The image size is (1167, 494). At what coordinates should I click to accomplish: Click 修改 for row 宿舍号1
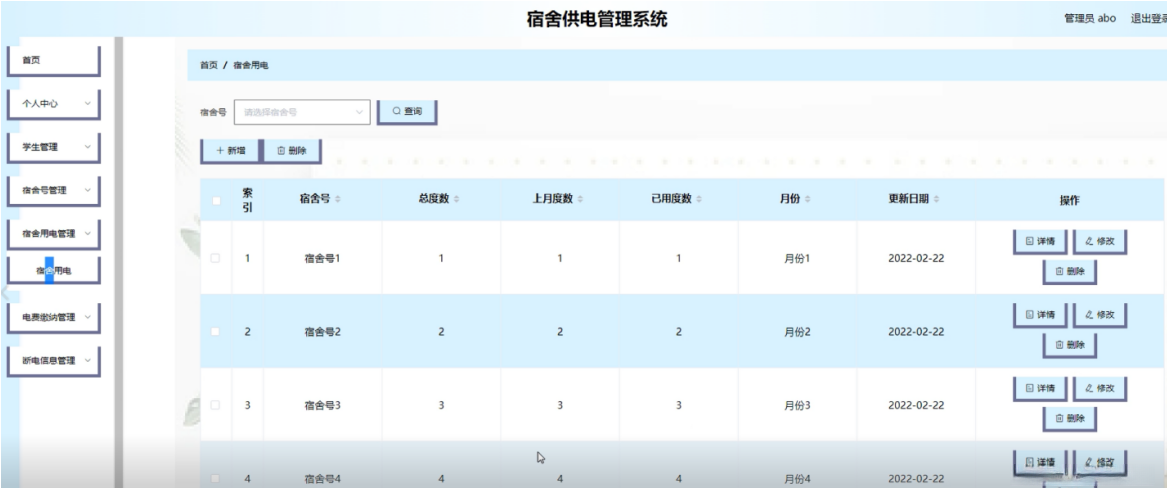(x=1100, y=242)
